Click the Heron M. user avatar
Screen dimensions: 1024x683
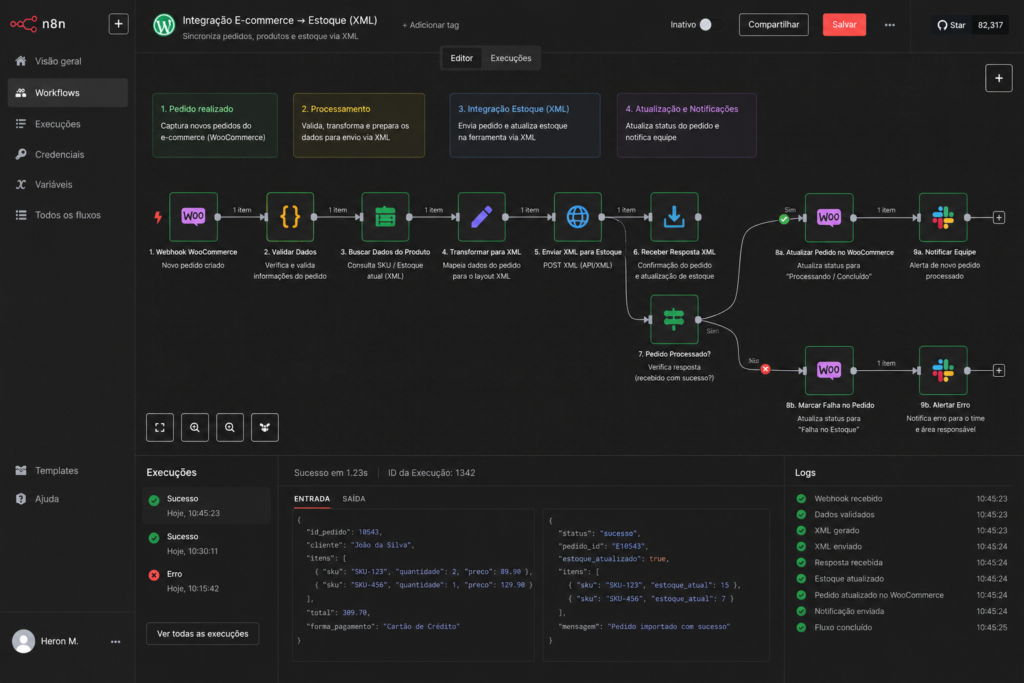coord(24,641)
